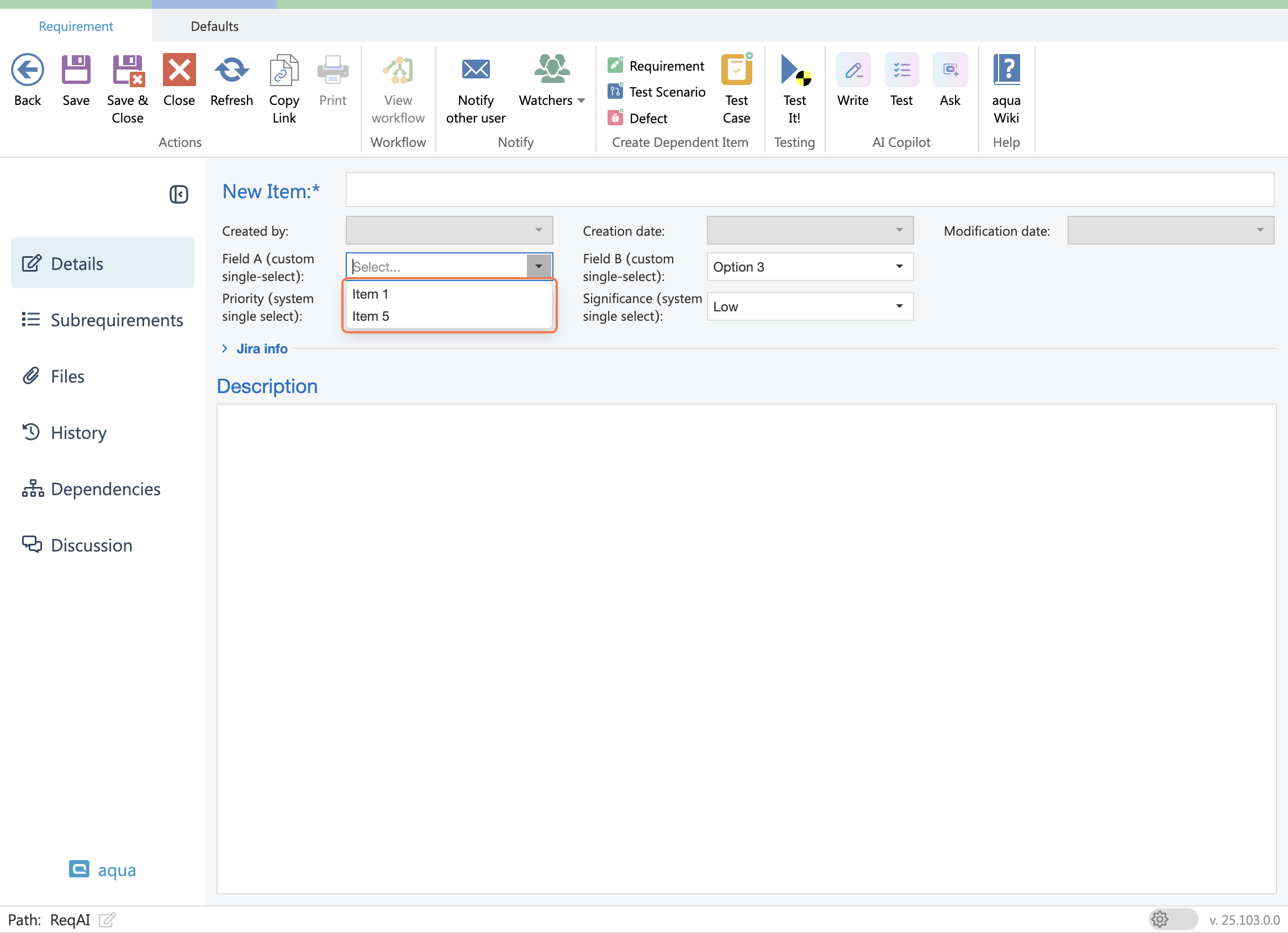This screenshot has width=1288, height=933.
Task: Open Significance dropdown showing Low
Action: coord(899,306)
